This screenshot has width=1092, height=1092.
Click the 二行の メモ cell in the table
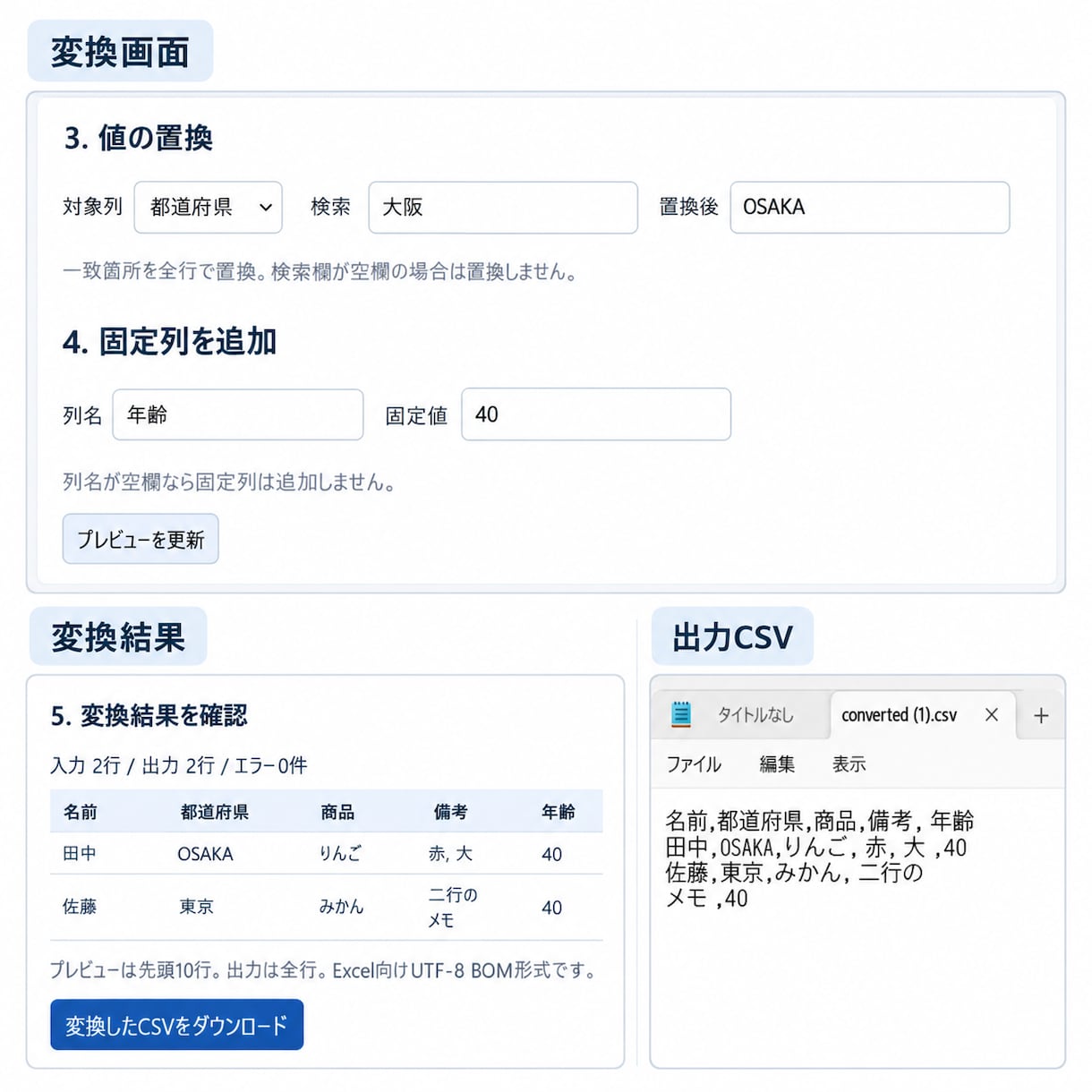pos(453,907)
